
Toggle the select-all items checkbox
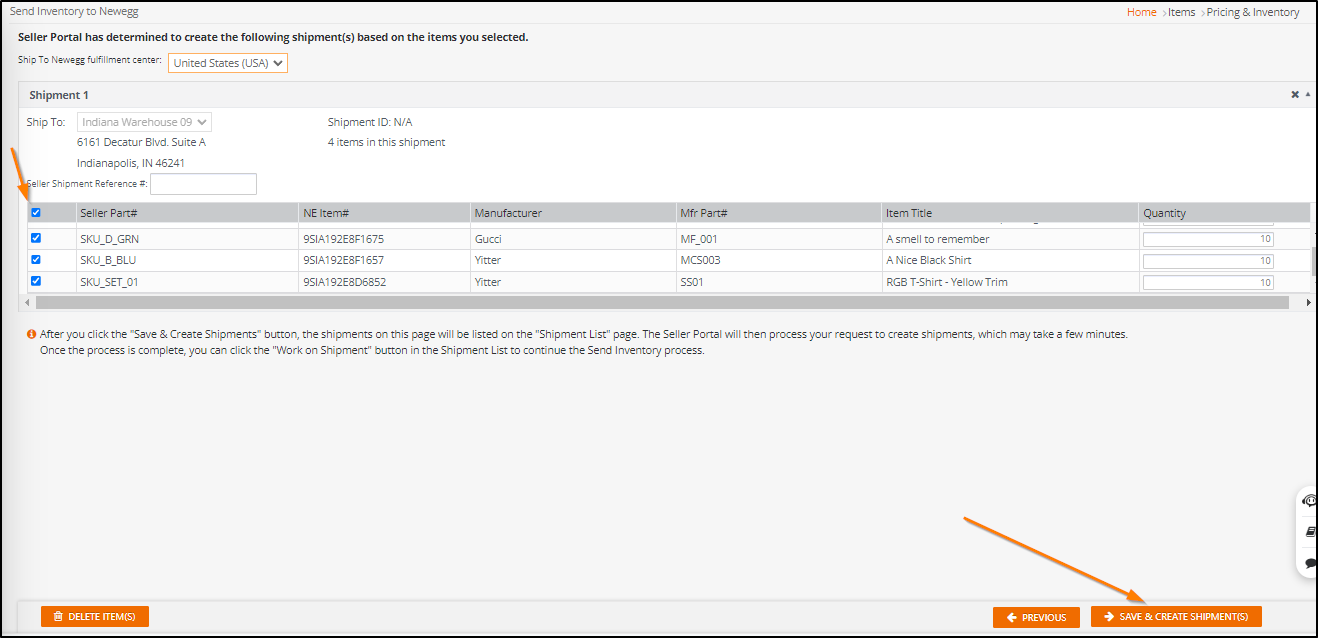pos(36,213)
